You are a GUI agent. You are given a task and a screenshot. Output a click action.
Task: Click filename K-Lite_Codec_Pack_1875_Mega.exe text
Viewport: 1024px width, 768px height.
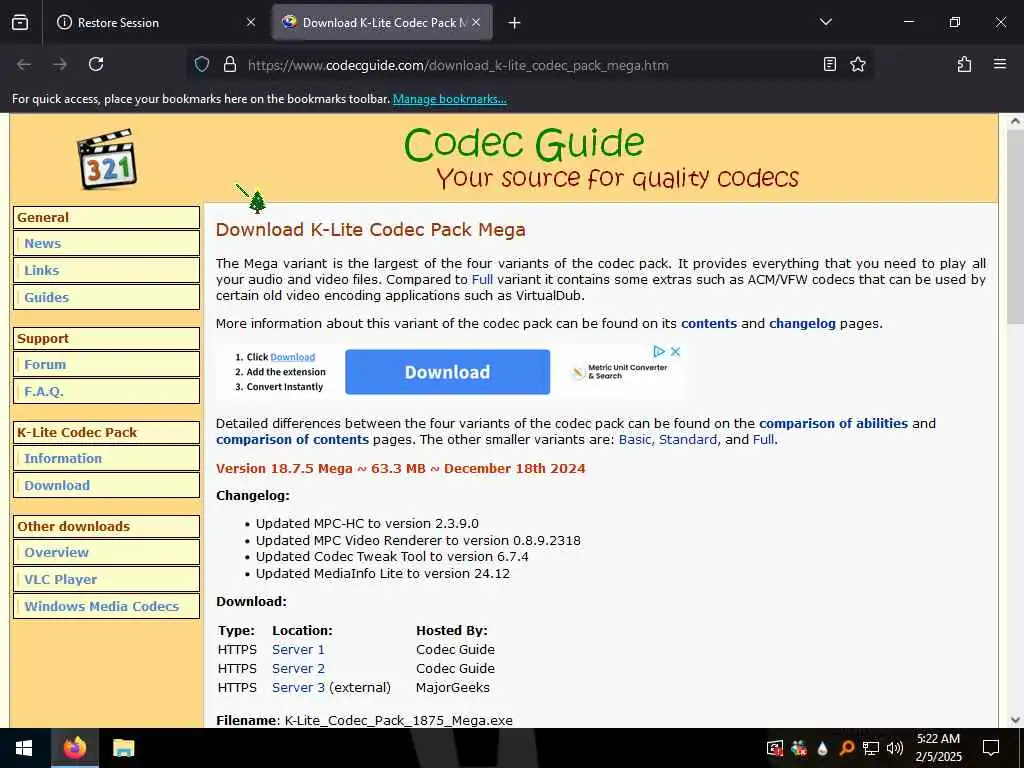pyautogui.click(x=398, y=720)
